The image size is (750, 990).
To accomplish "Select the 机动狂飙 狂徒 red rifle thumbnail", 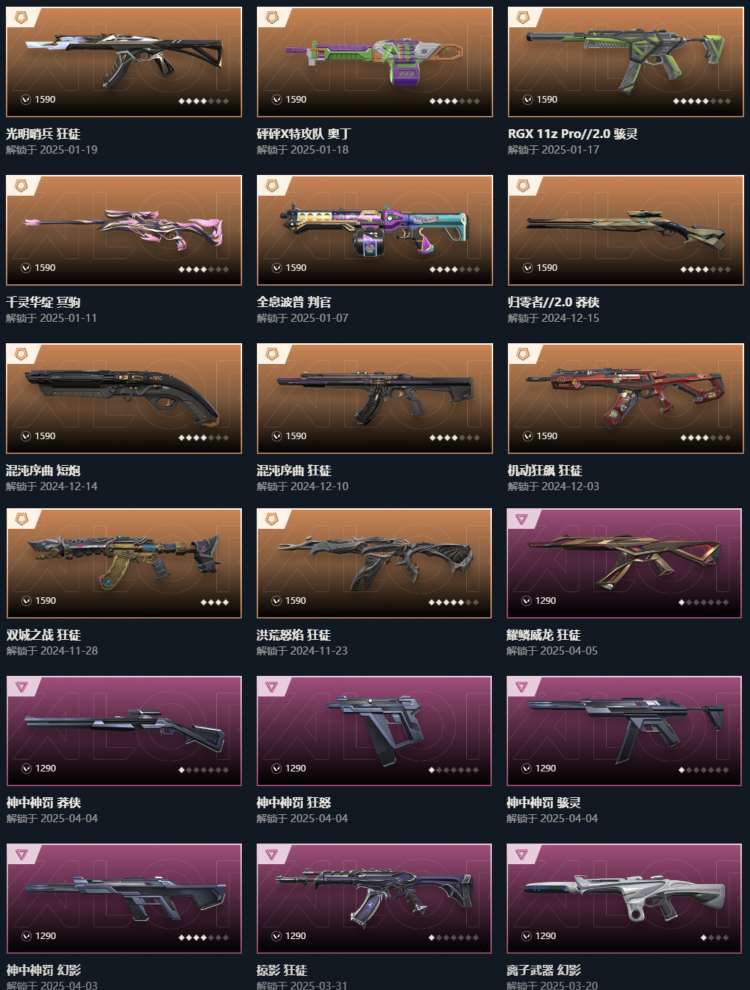I will (x=626, y=398).
